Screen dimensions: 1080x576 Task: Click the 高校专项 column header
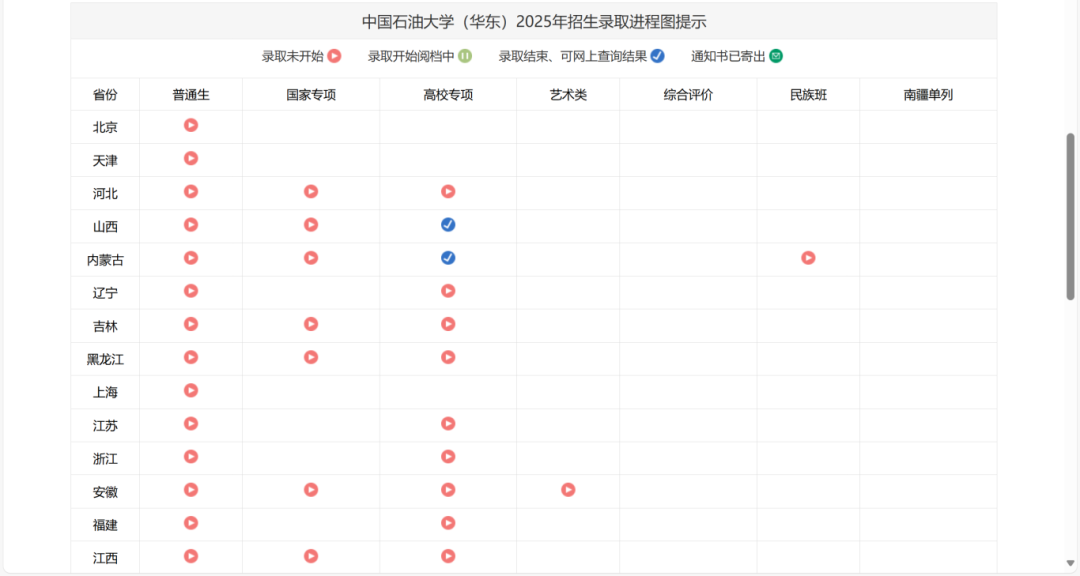pyautogui.click(x=448, y=93)
